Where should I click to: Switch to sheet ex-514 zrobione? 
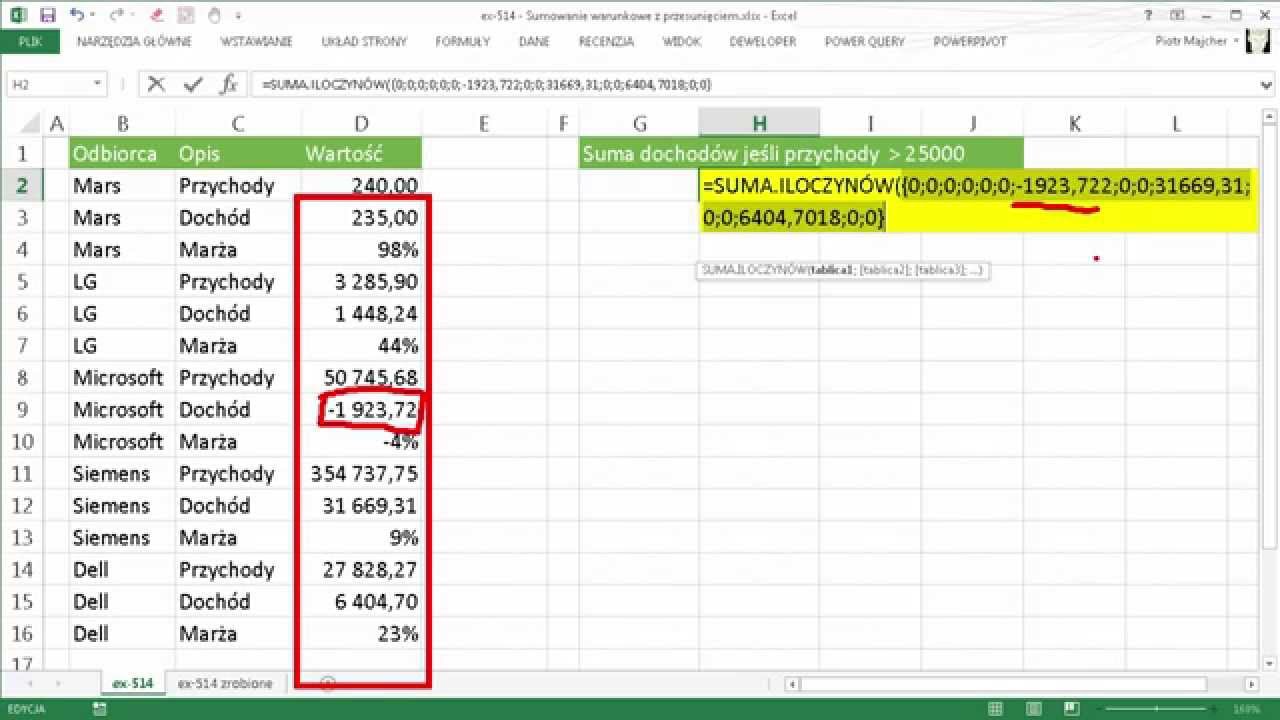(x=225, y=683)
